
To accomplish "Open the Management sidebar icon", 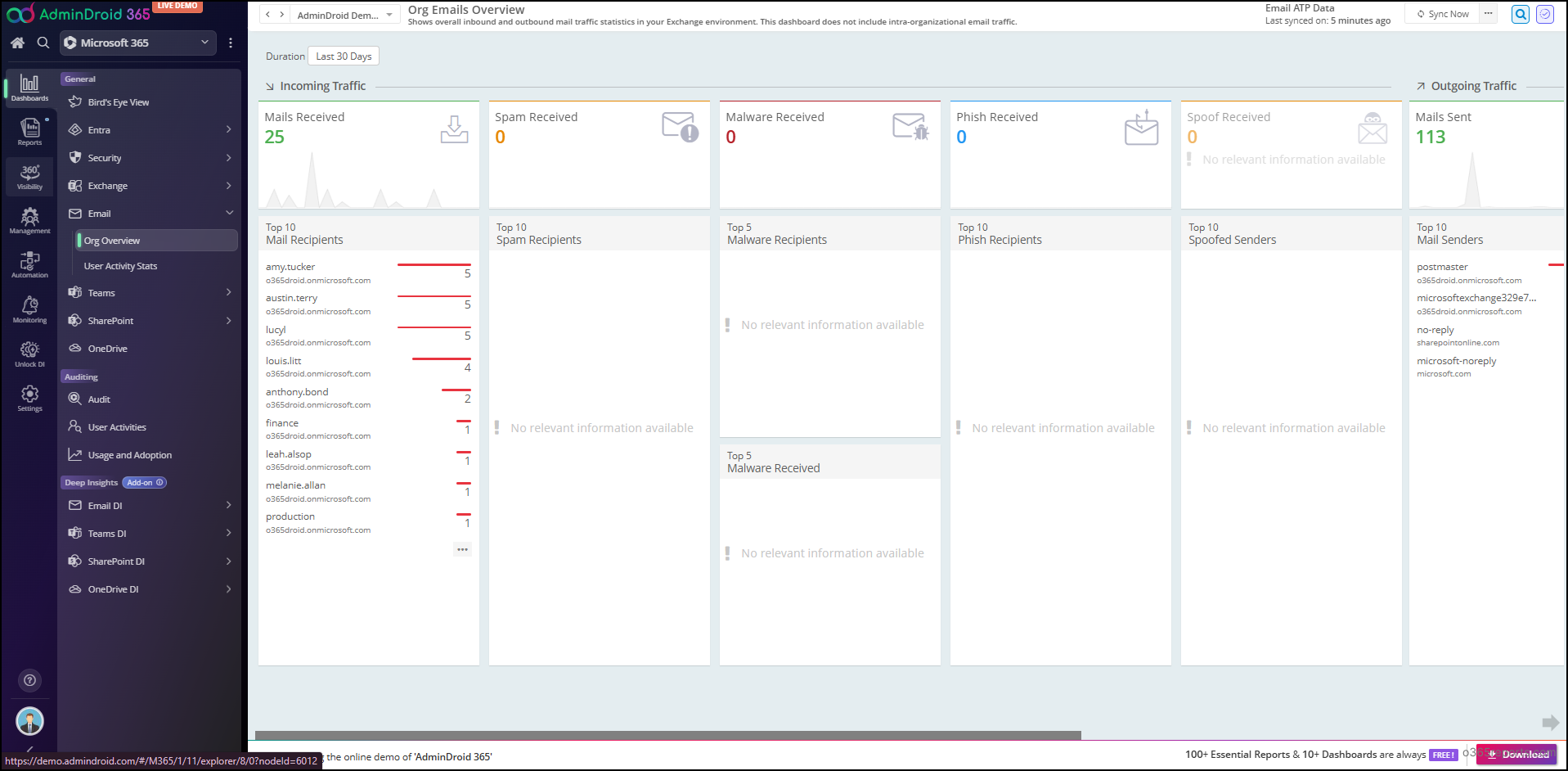I will pyautogui.click(x=29, y=220).
